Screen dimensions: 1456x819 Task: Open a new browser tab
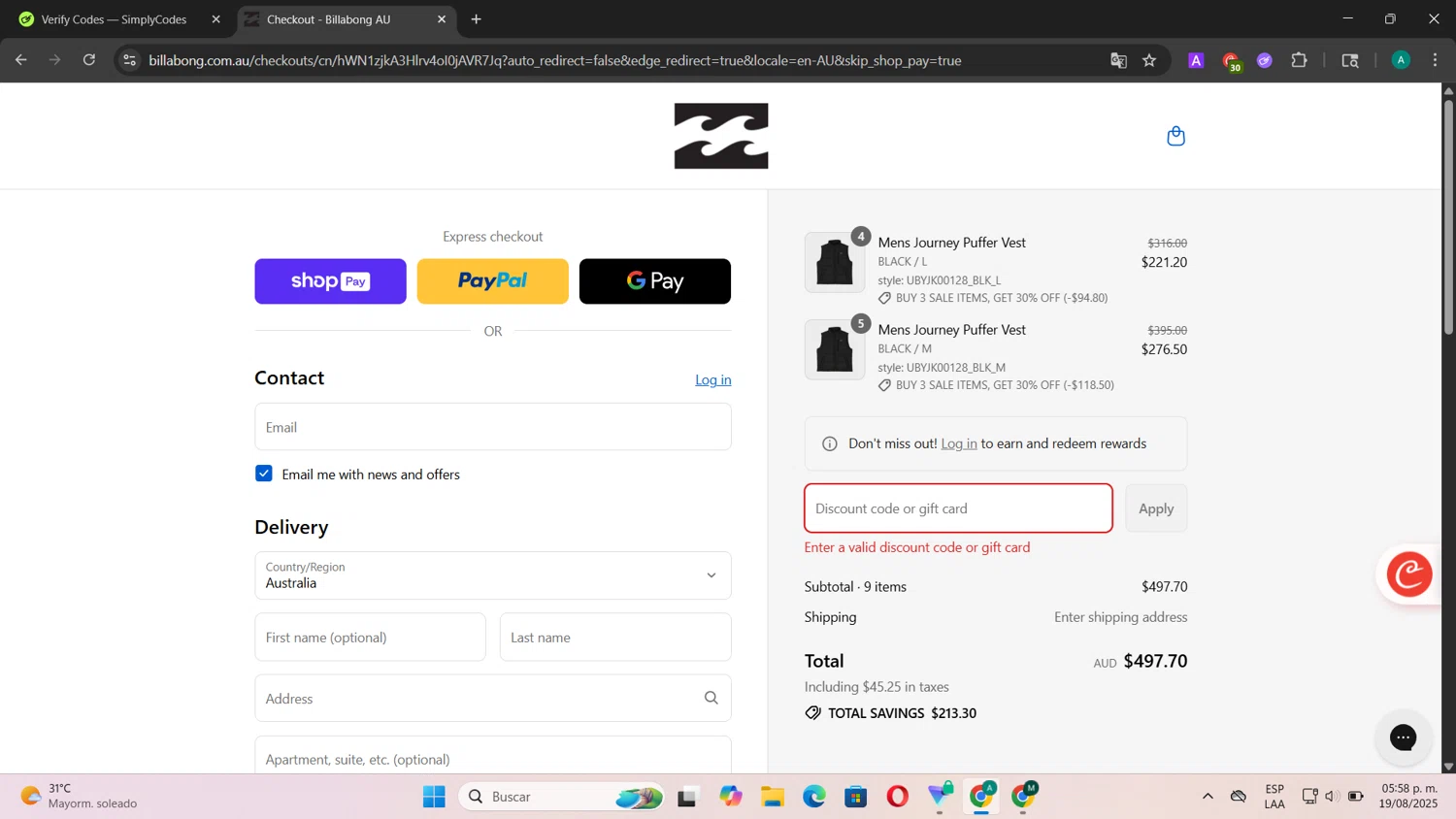[x=476, y=19]
